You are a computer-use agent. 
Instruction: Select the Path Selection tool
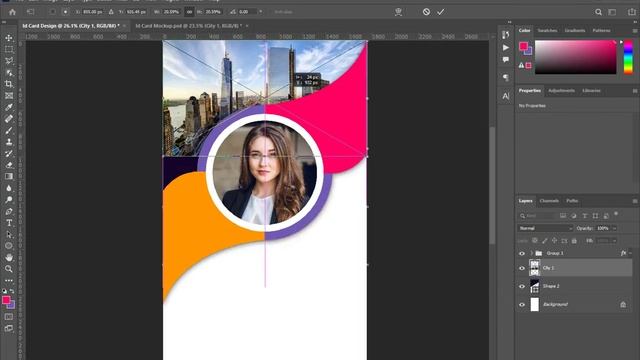[x=9, y=235]
